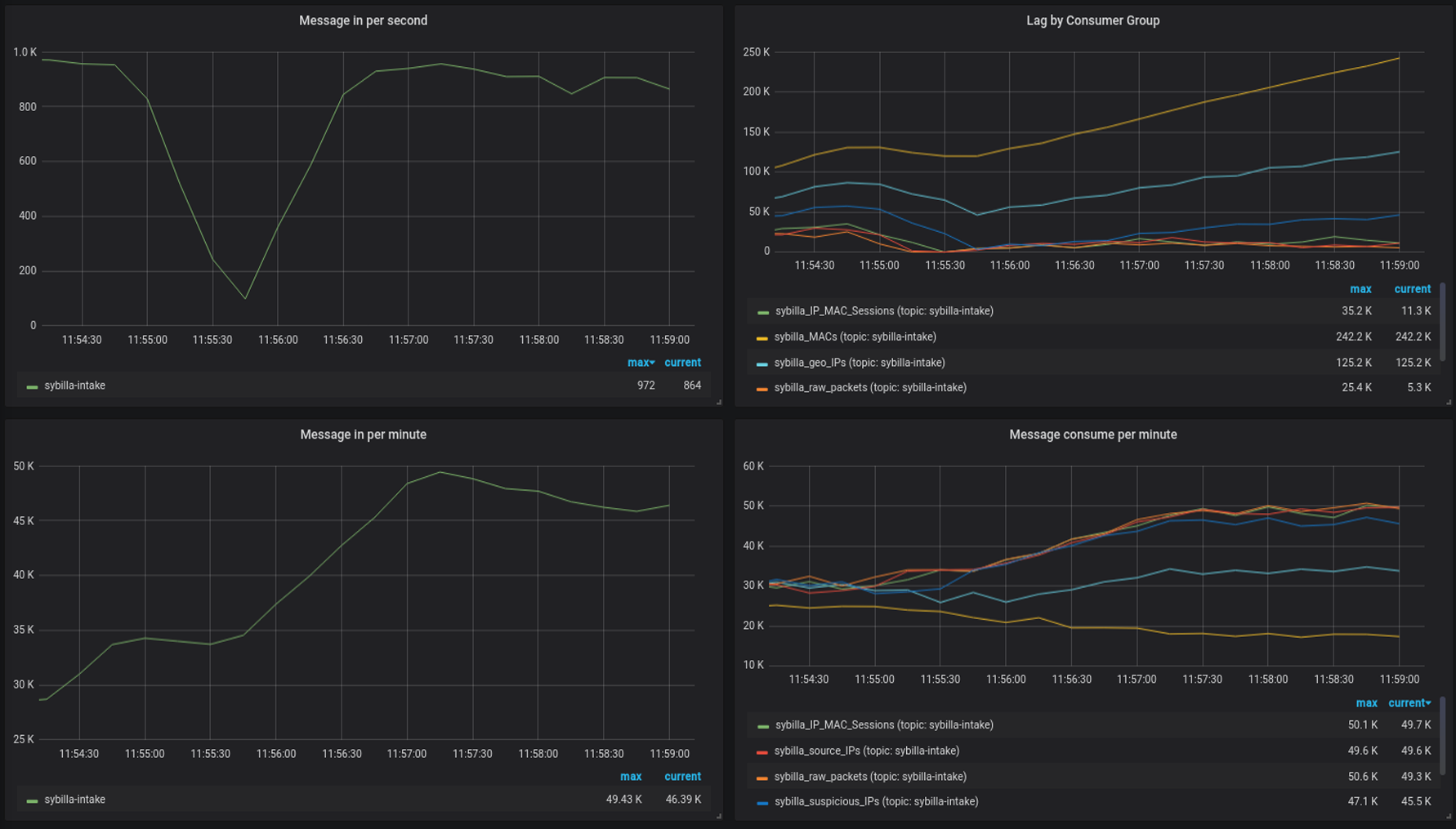Toggle sybilla_suspicious_IPs series in consume panel
The image size is (1456, 829).
[x=876, y=802]
